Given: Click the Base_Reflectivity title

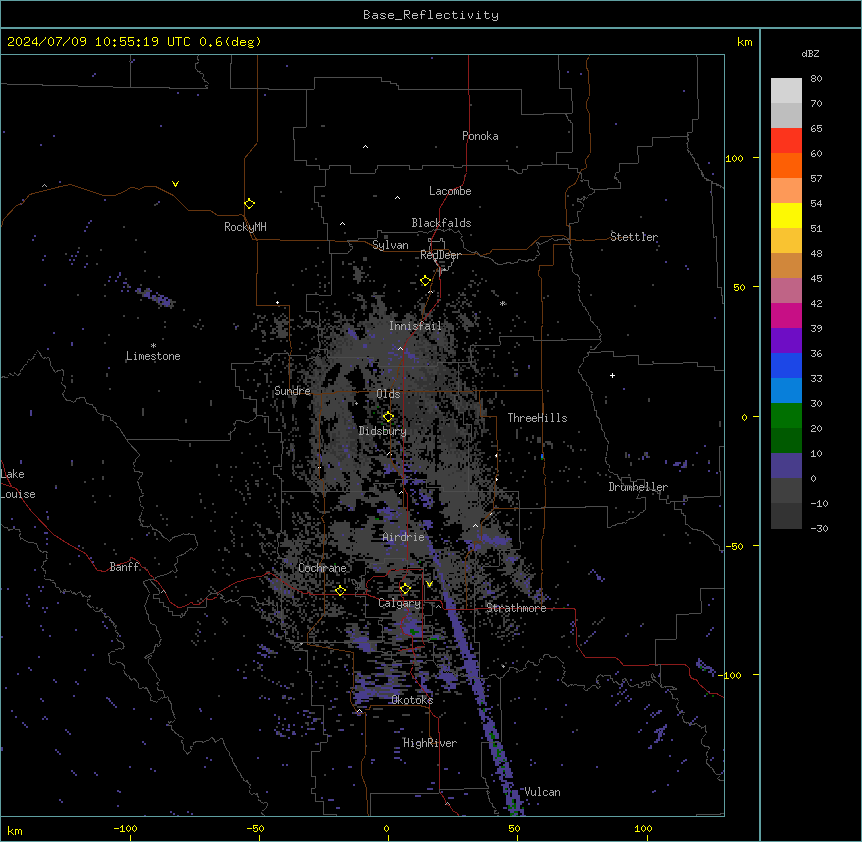Looking at the screenshot, I should 431,15.
